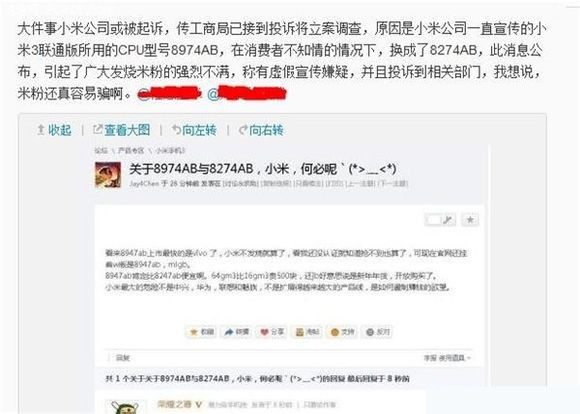
Task: Rotate image left with 向左转
Action: pos(195,130)
